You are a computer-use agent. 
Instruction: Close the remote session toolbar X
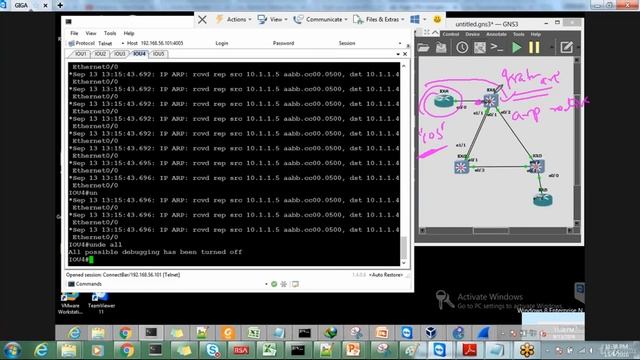(x=202, y=20)
